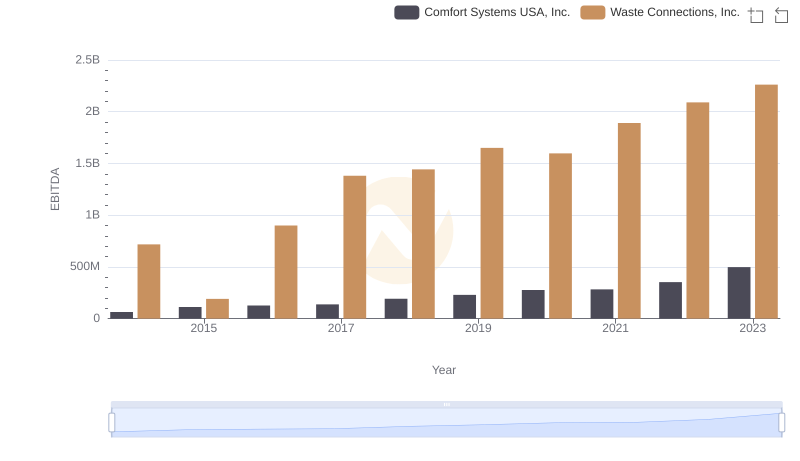The image size is (800, 461).
Task: Click the '2017' x-axis label
Action: (x=341, y=328)
